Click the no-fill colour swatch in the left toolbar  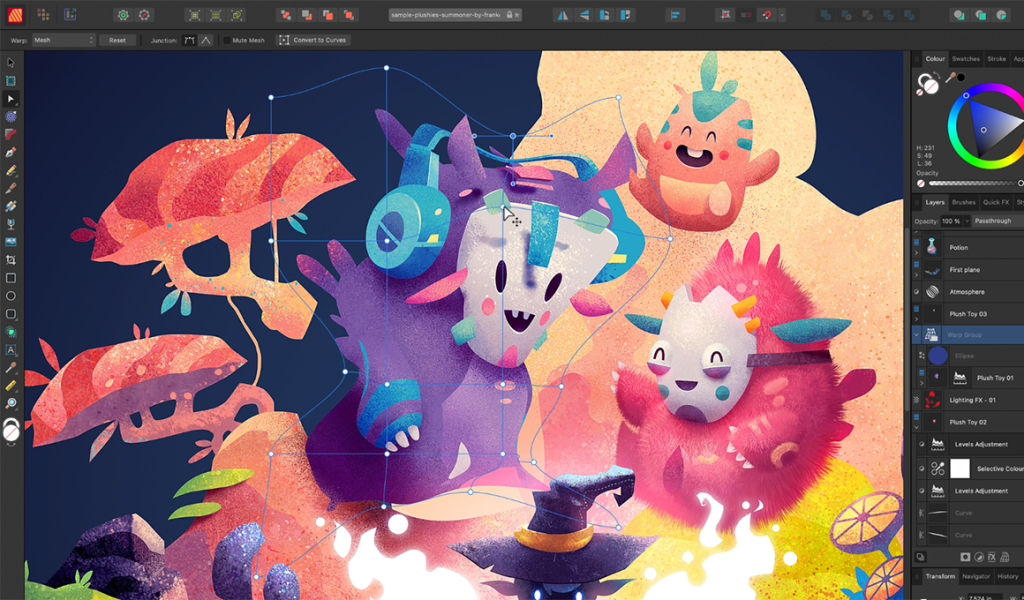coord(11,432)
